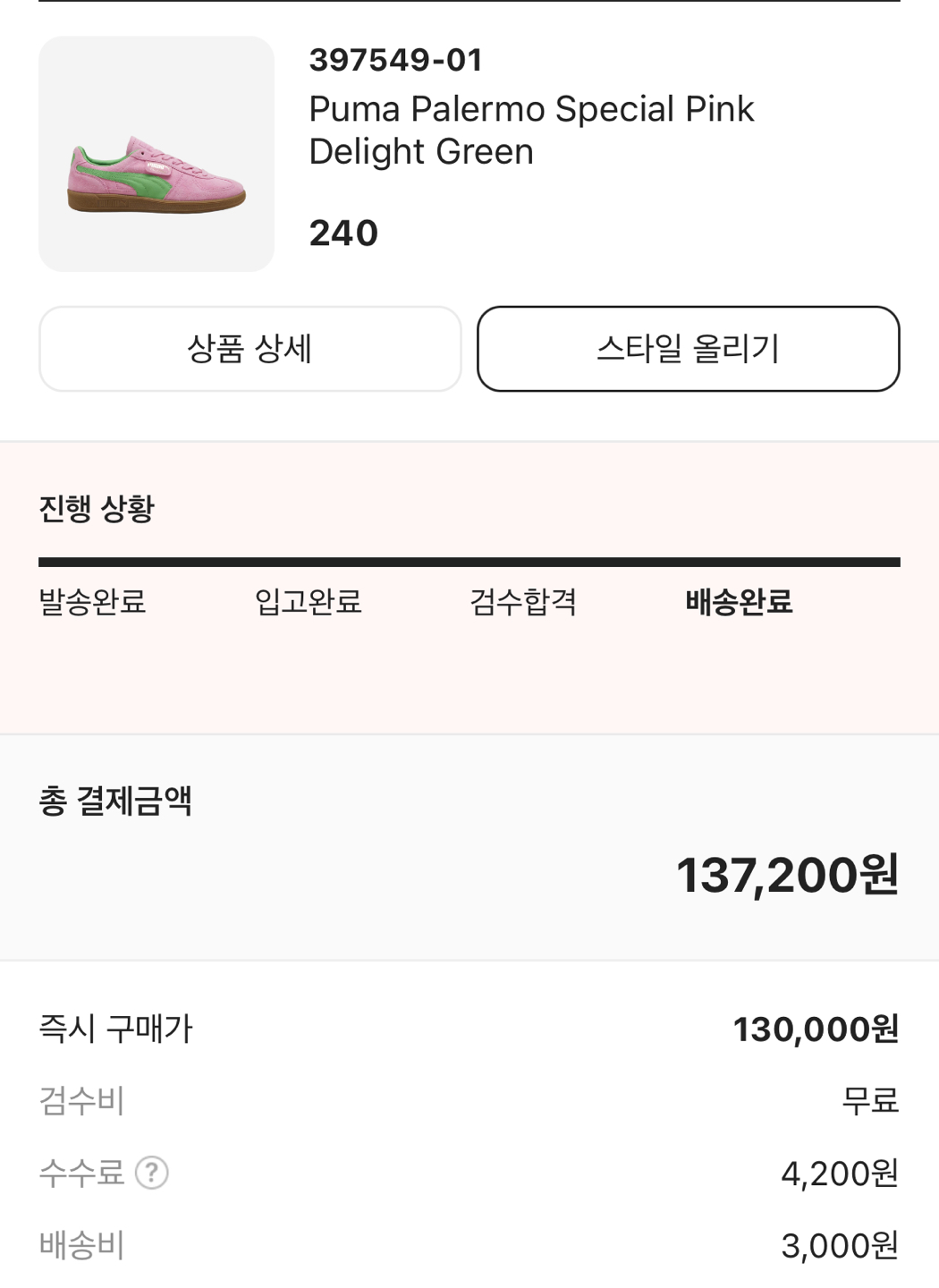Tap the 즉시 구매가 label
939x1288 pixels.
pos(115,1030)
